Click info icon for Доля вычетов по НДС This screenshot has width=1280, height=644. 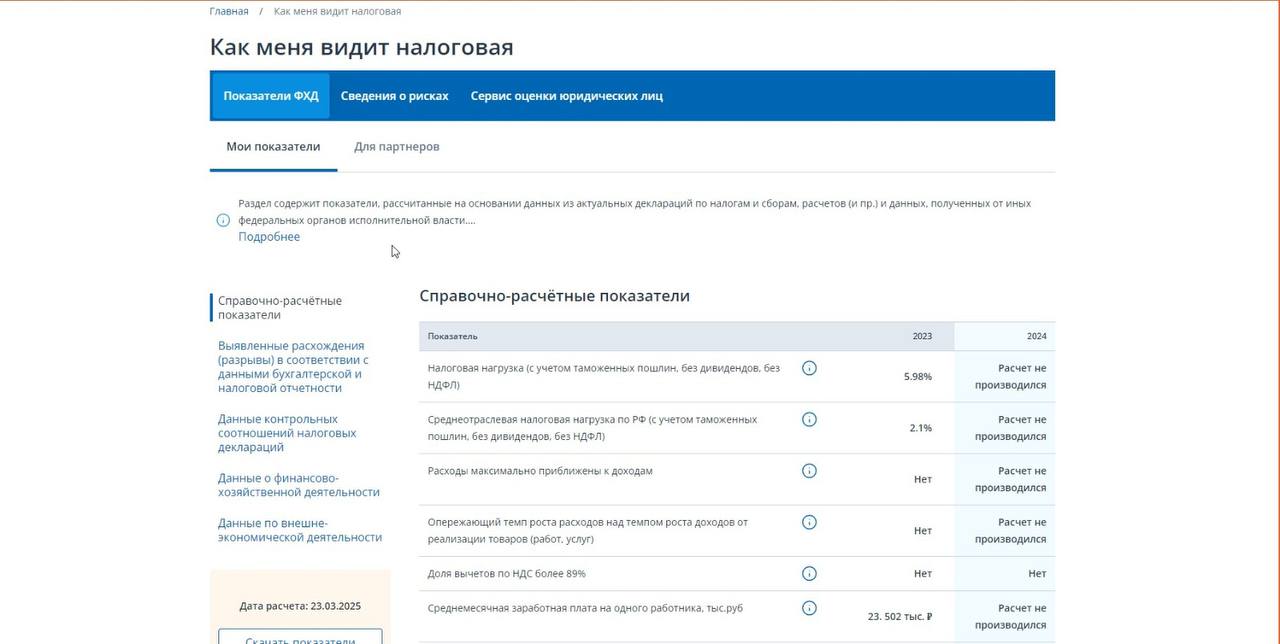(x=809, y=574)
